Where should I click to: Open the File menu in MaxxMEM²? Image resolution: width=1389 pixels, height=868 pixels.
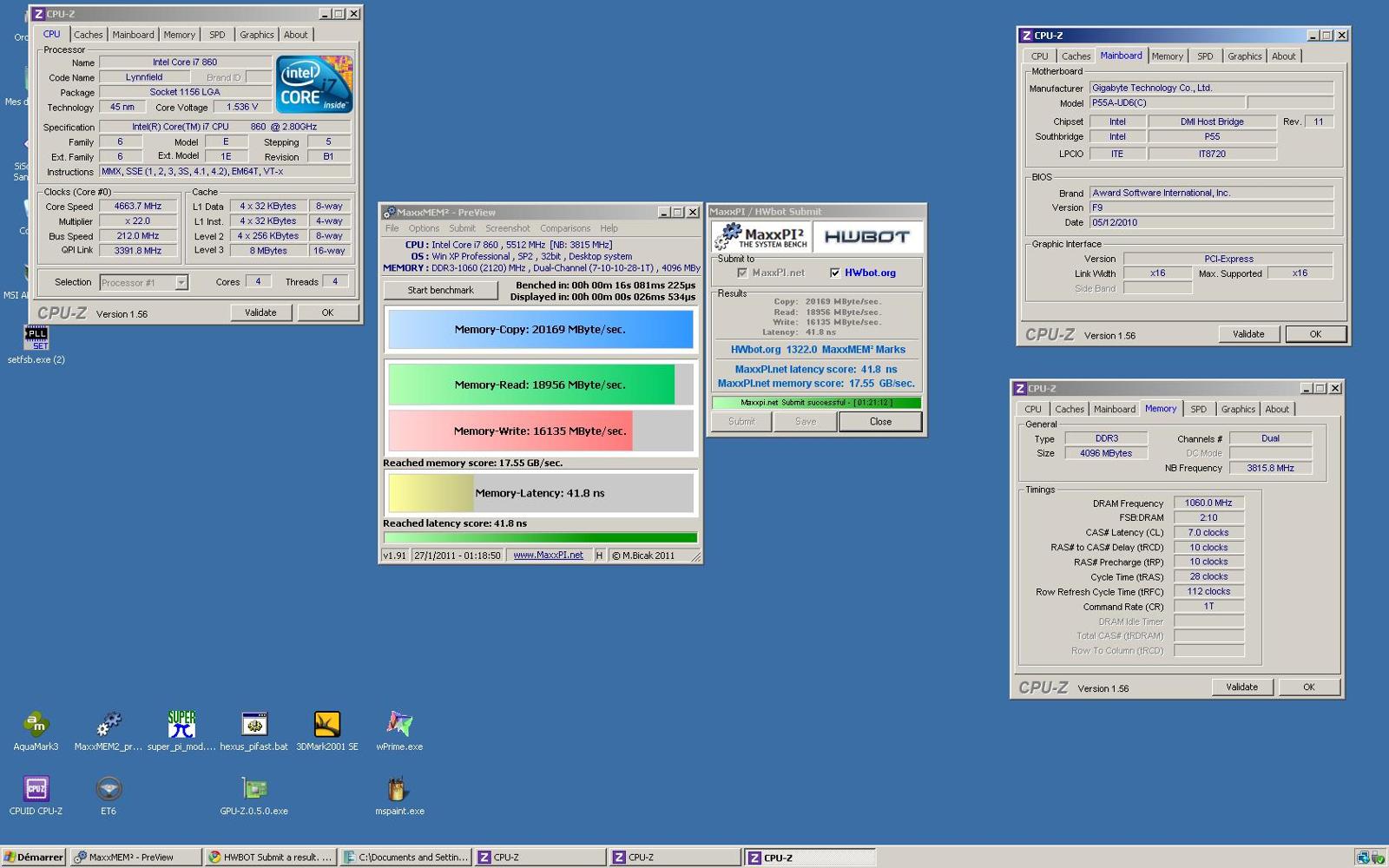(x=392, y=228)
